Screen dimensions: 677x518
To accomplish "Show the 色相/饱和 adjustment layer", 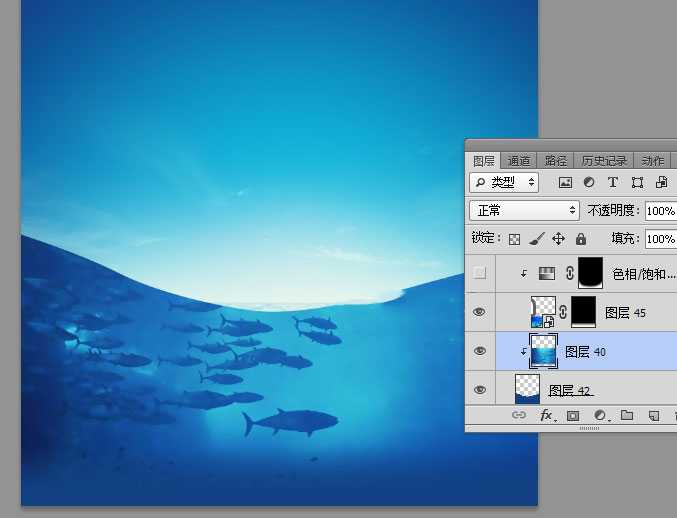I will [x=480, y=273].
